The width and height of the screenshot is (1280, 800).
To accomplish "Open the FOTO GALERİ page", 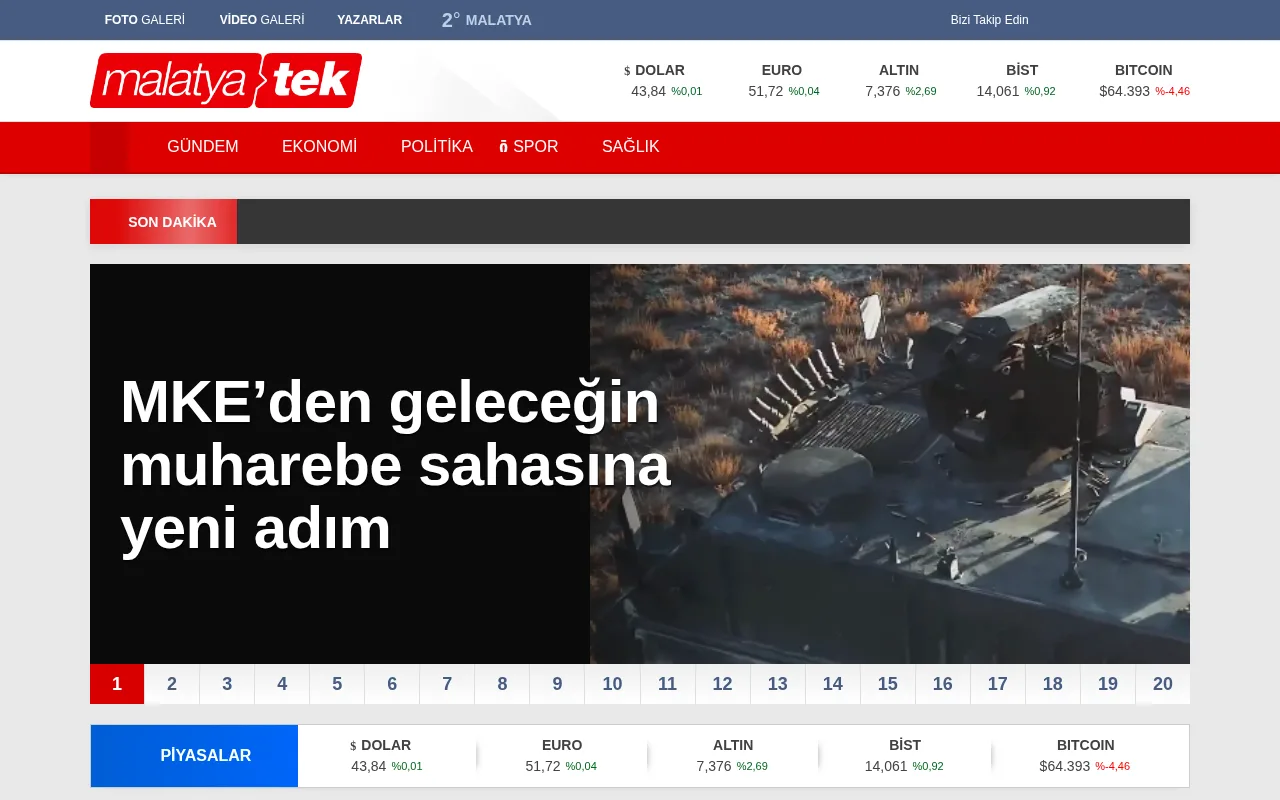I will click(x=144, y=19).
